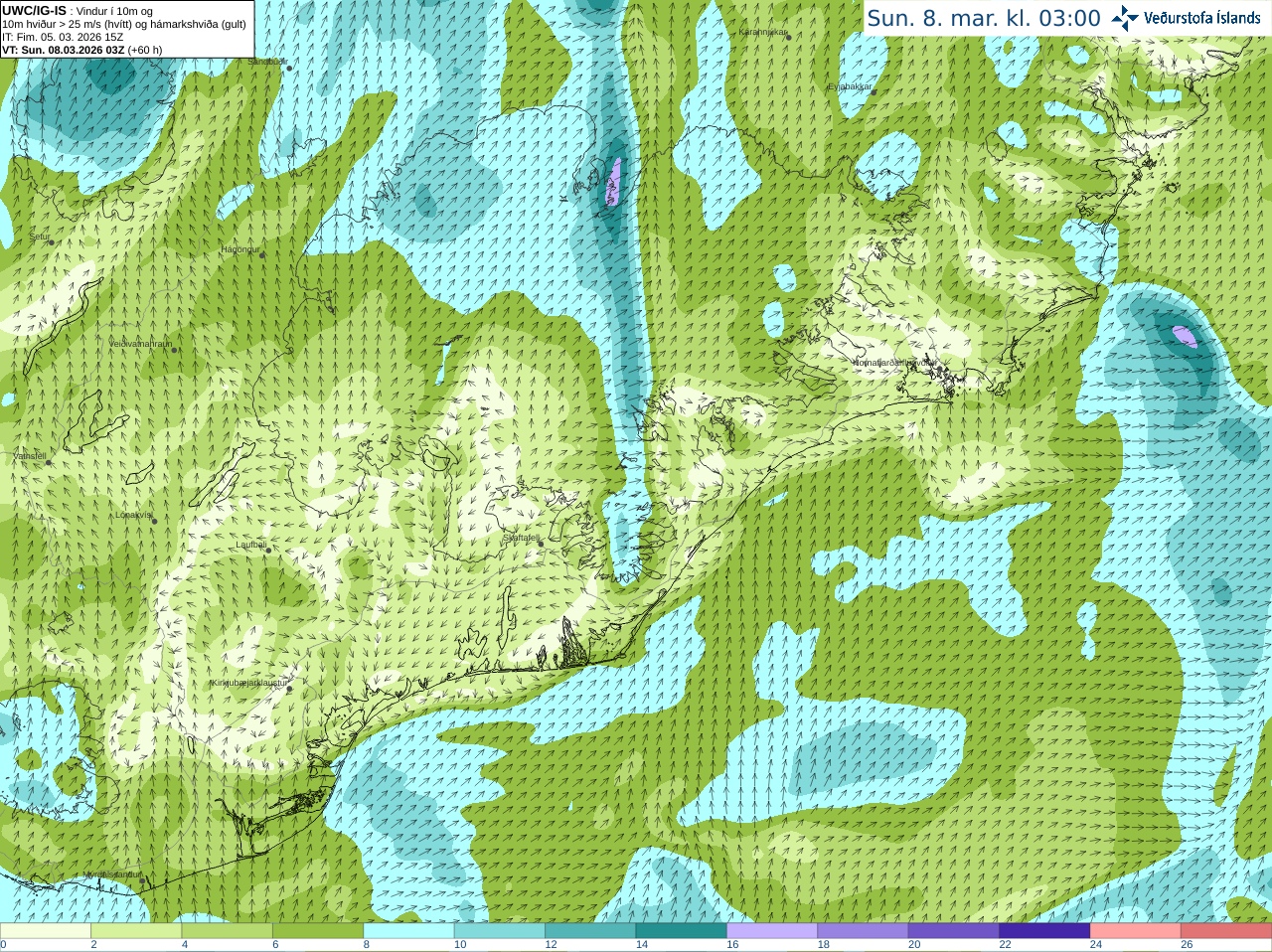Viewport: 1272px width, 952px height.
Task: Select the 0–2 m/s legend swatch
Action: (46, 931)
